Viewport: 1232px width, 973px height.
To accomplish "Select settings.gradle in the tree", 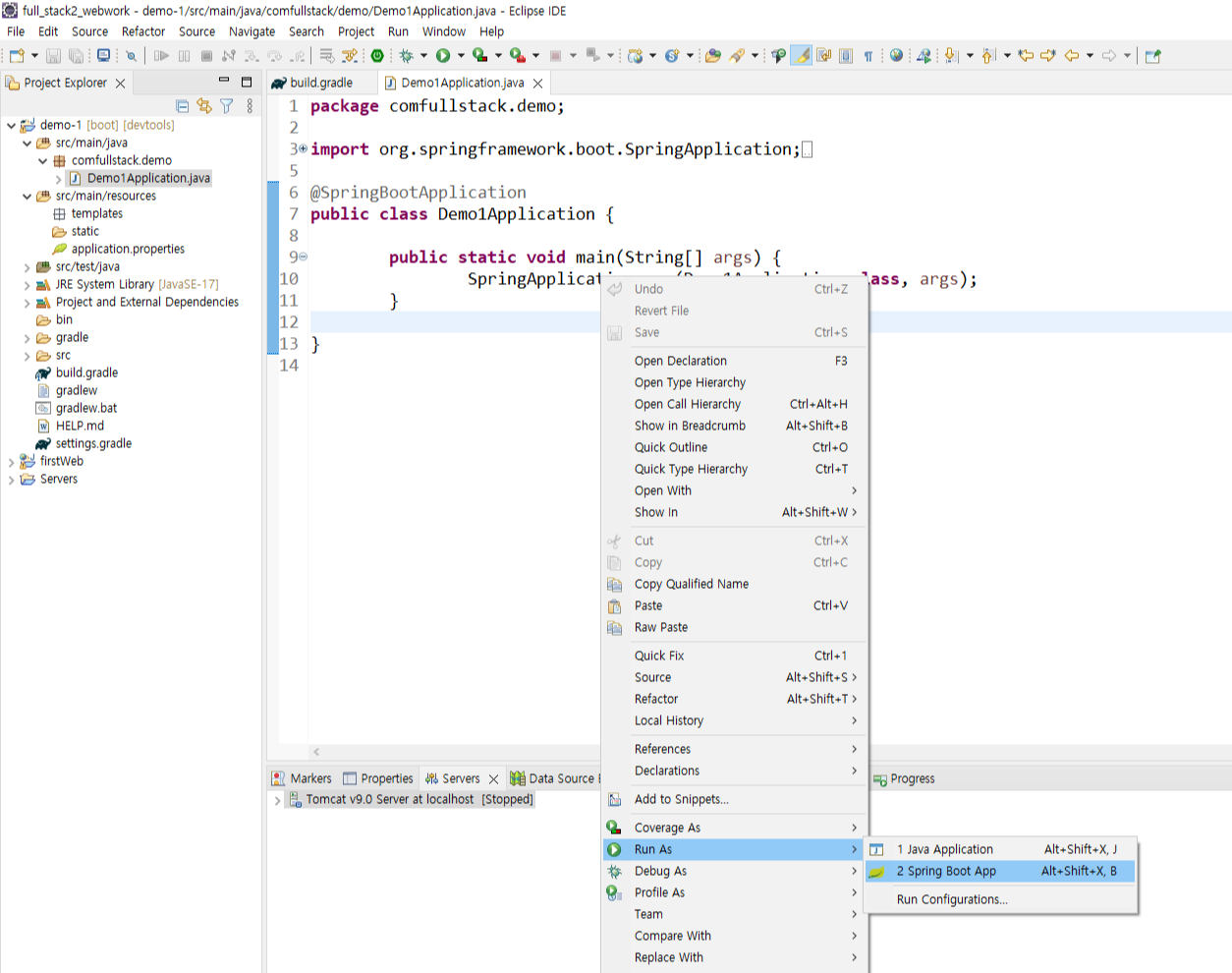I will point(93,443).
